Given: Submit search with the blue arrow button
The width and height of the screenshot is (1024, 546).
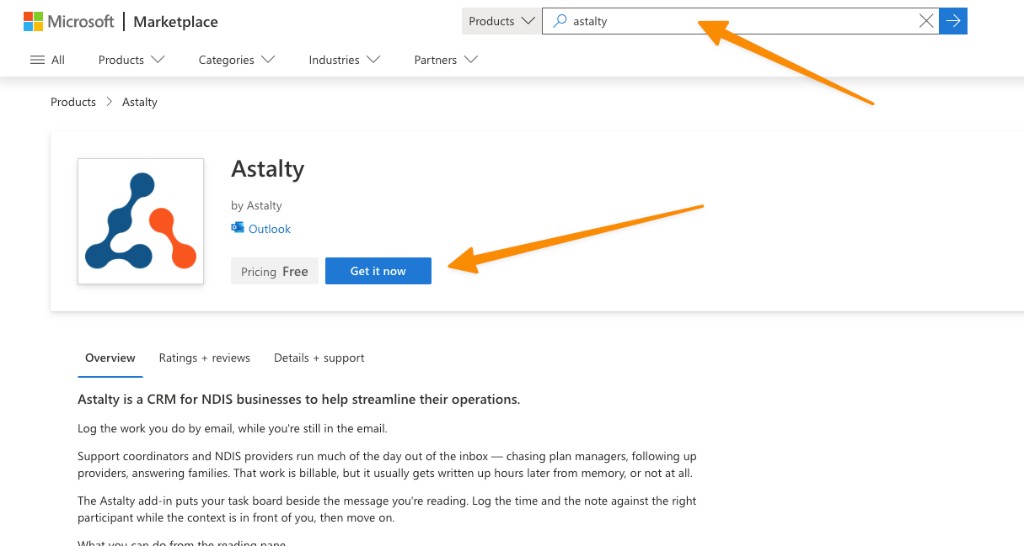Looking at the screenshot, I should (x=953, y=21).
